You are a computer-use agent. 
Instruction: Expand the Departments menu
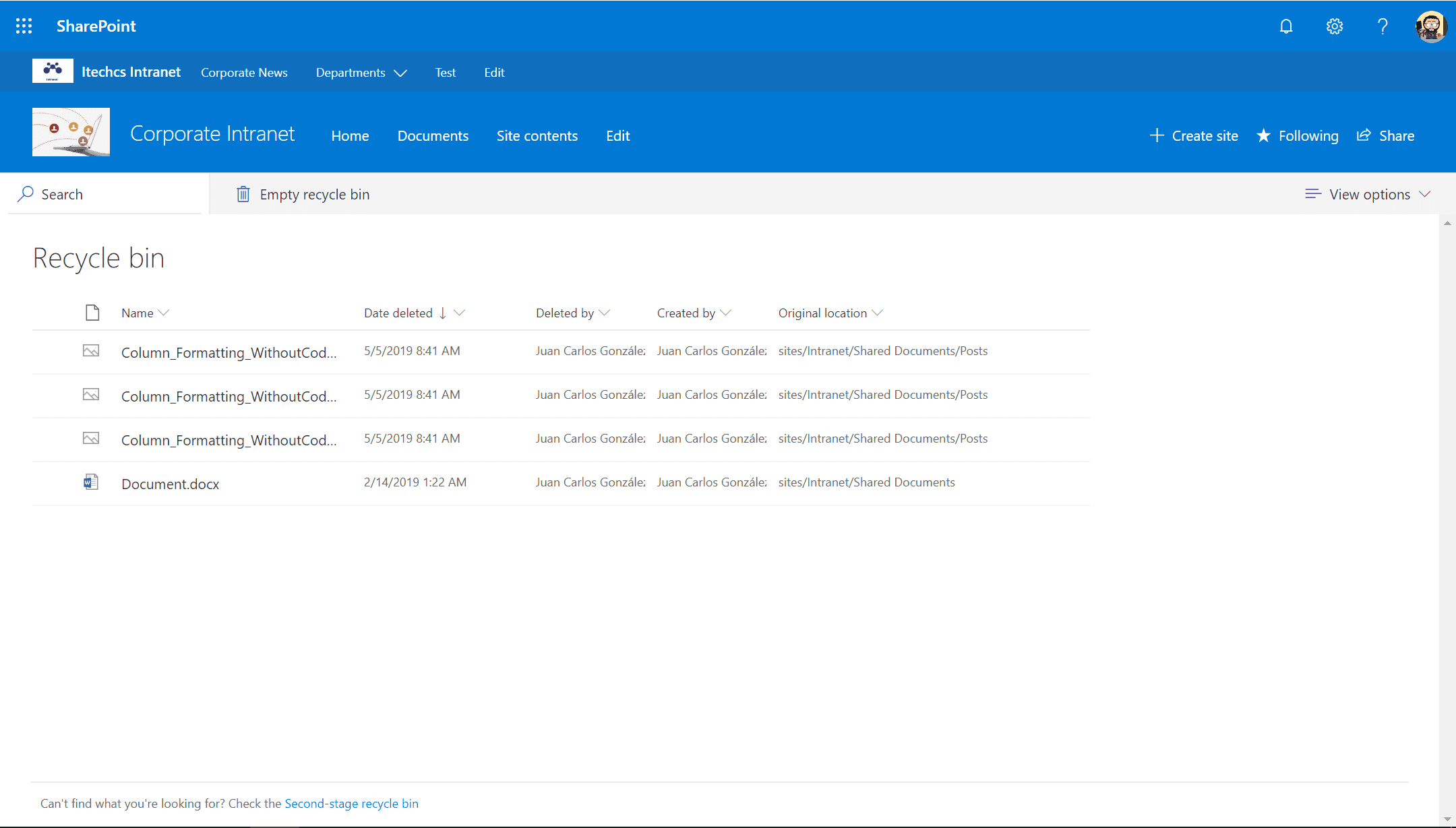click(x=361, y=73)
